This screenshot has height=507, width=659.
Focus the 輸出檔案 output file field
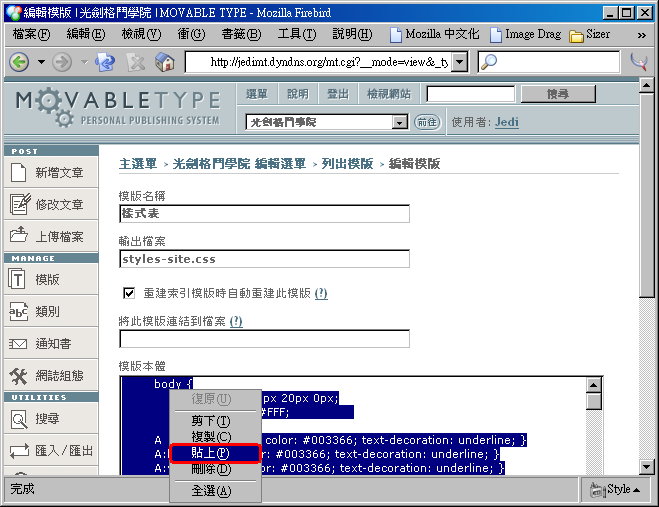point(264,259)
